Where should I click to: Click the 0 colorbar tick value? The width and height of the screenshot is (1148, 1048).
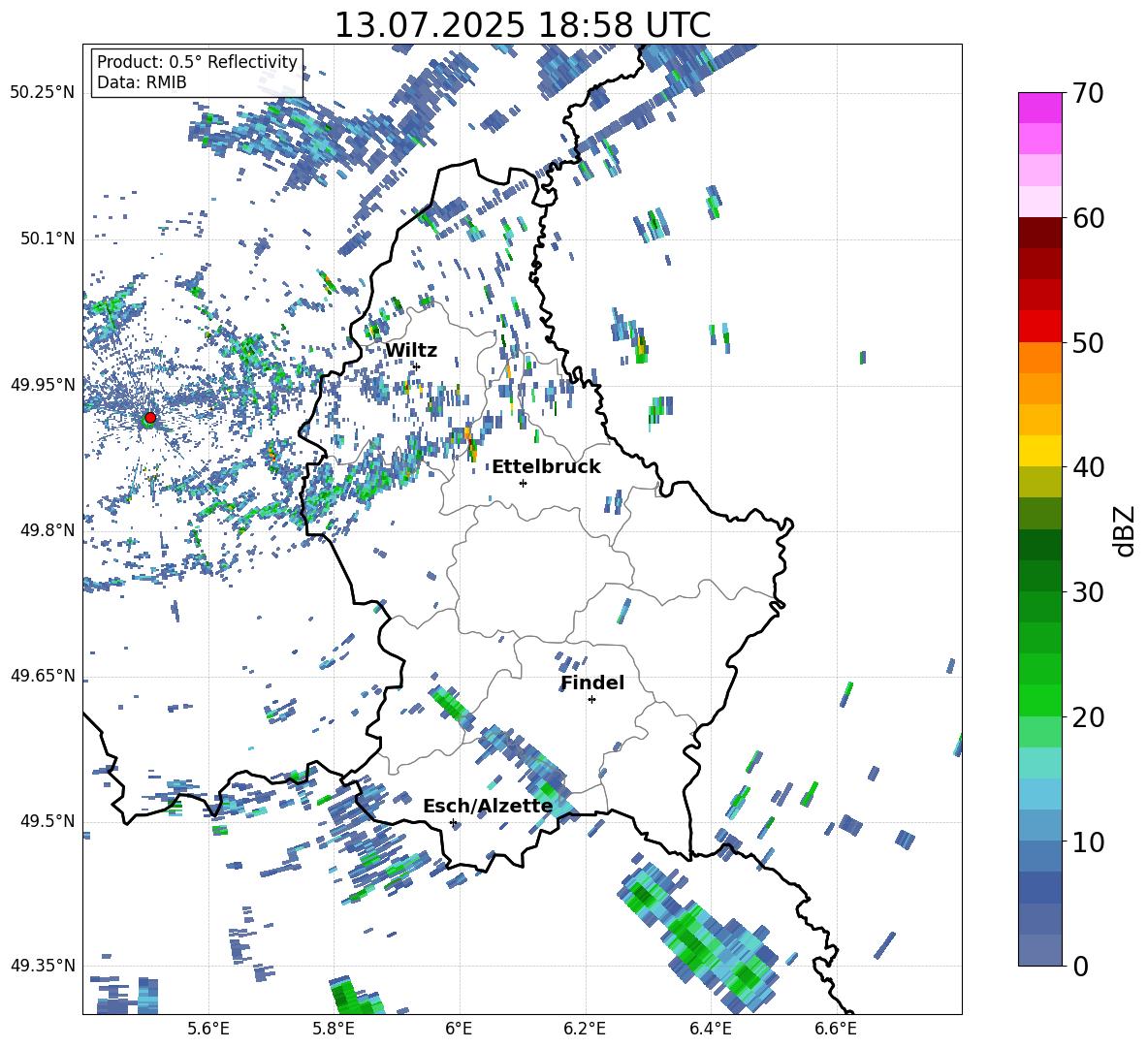1080,966
